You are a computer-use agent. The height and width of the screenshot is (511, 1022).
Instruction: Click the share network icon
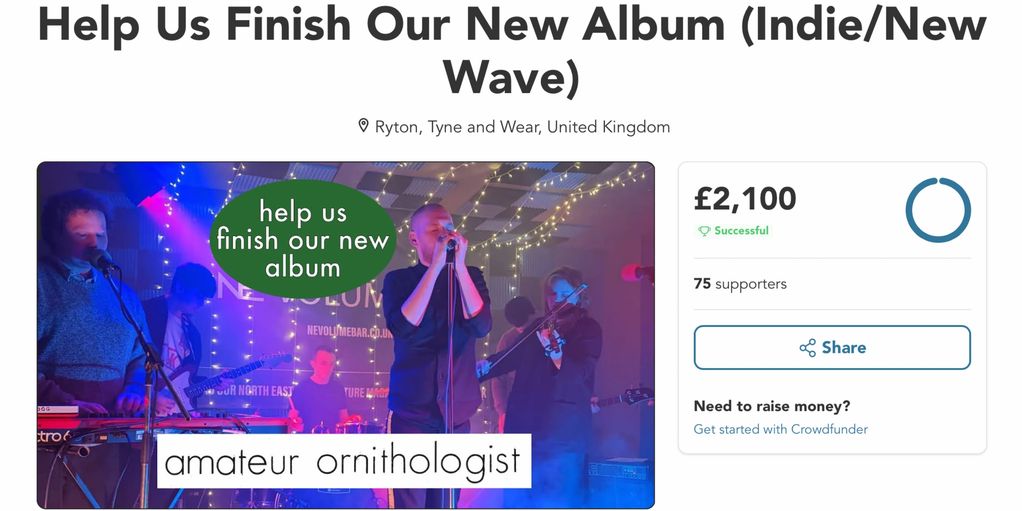coord(808,347)
